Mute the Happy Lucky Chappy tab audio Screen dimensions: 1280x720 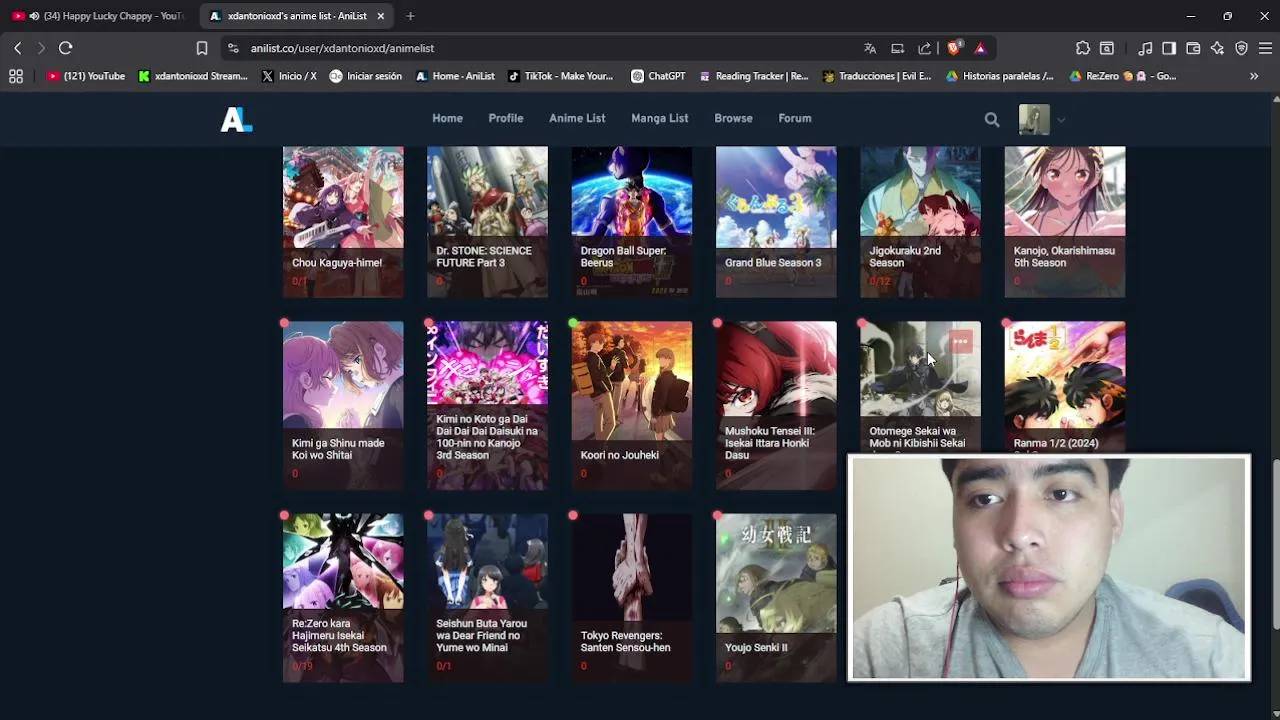(x=35, y=16)
